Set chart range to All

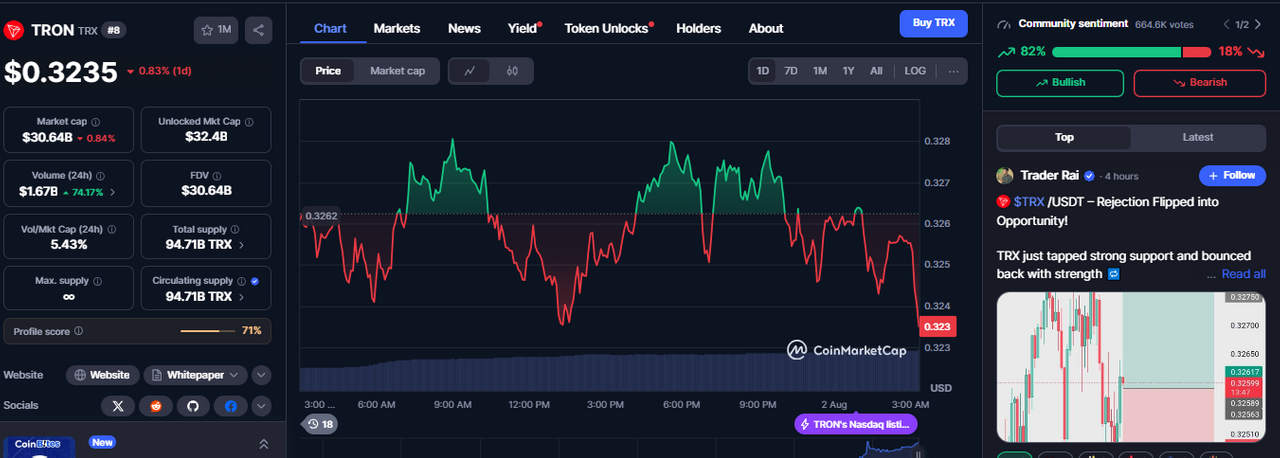(x=877, y=71)
